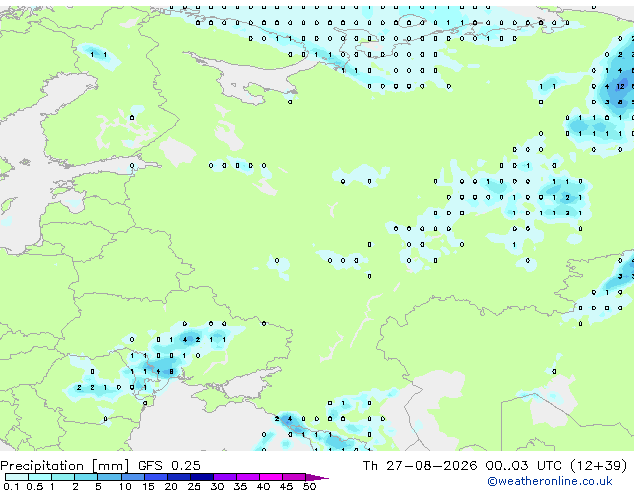The height and width of the screenshot is (490, 634).
Task: Click the '(12+39)' forecast offset text
Action: pos(598,466)
